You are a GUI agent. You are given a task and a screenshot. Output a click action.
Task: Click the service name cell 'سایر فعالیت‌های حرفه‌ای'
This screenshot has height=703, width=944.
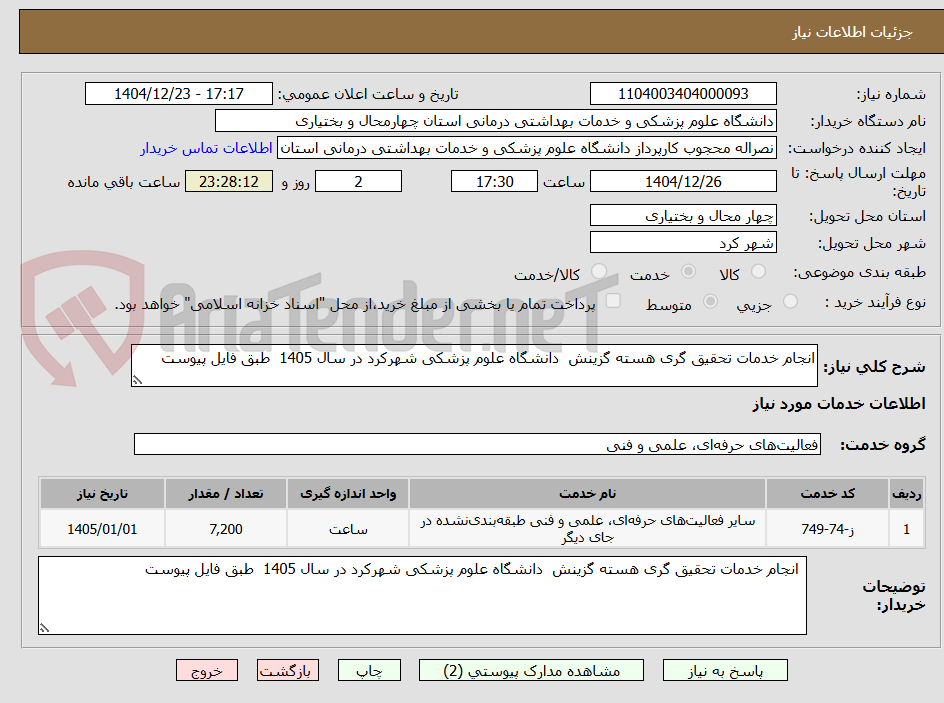tap(588, 529)
